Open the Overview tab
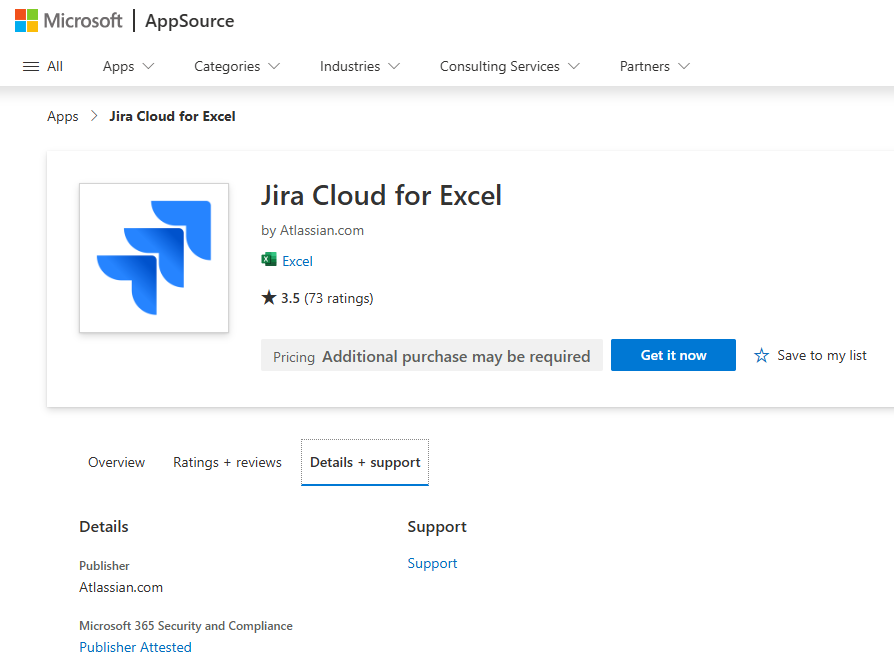 116,462
